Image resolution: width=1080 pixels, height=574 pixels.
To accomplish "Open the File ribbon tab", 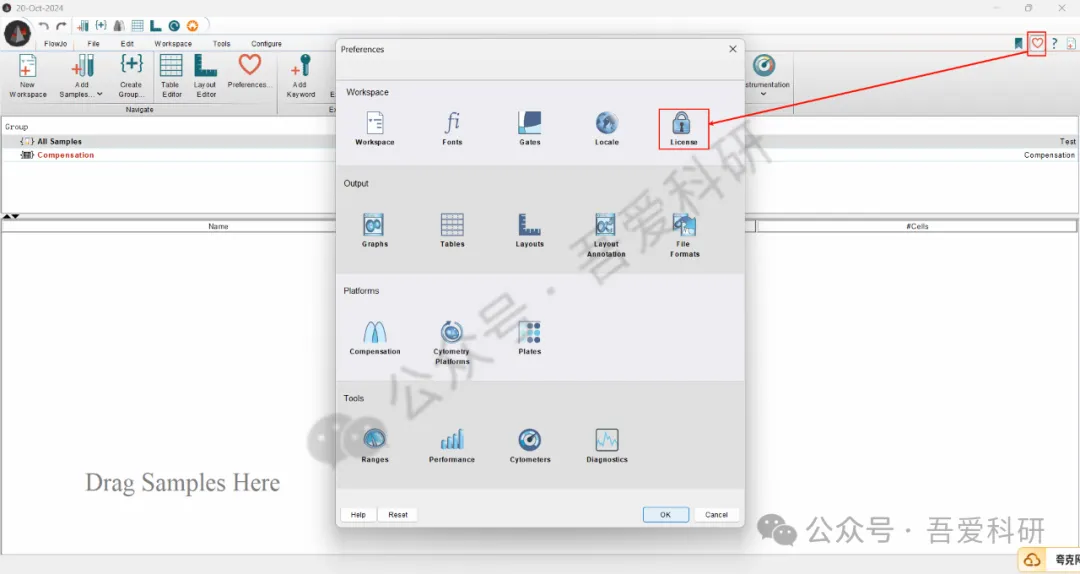I will coord(94,43).
